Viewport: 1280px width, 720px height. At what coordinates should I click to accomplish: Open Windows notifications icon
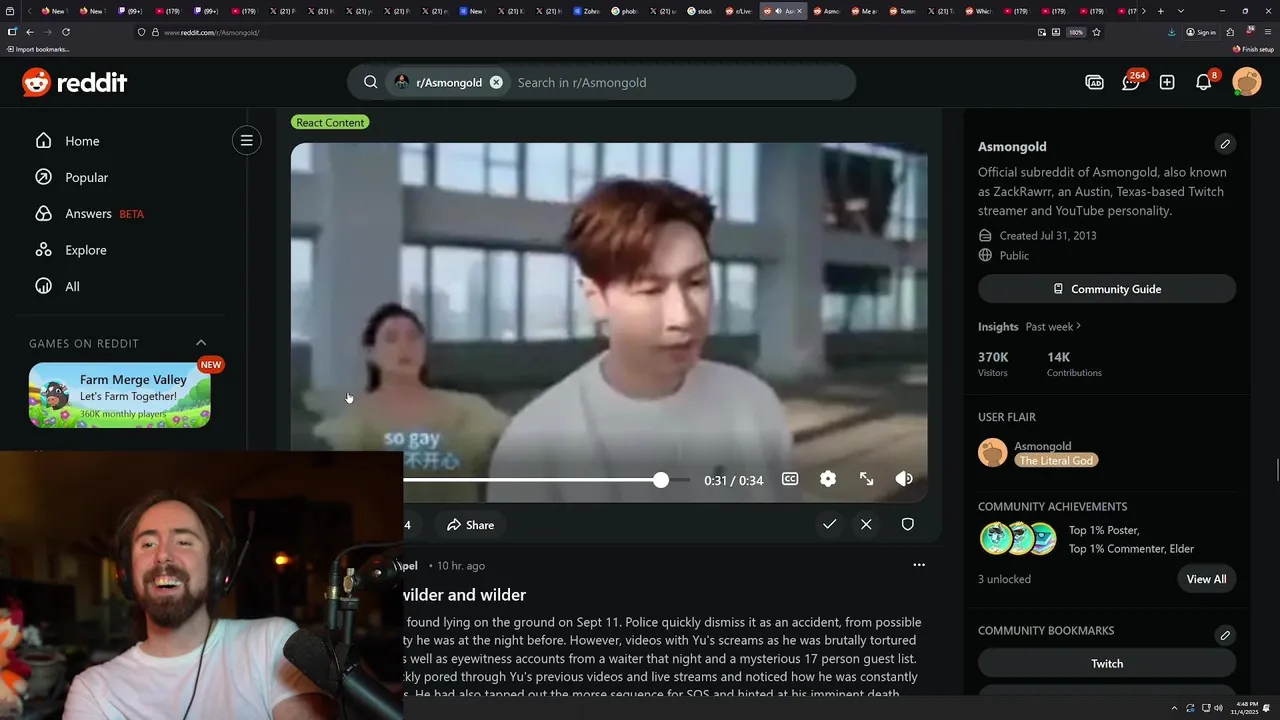pyautogui.click(x=1267, y=708)
